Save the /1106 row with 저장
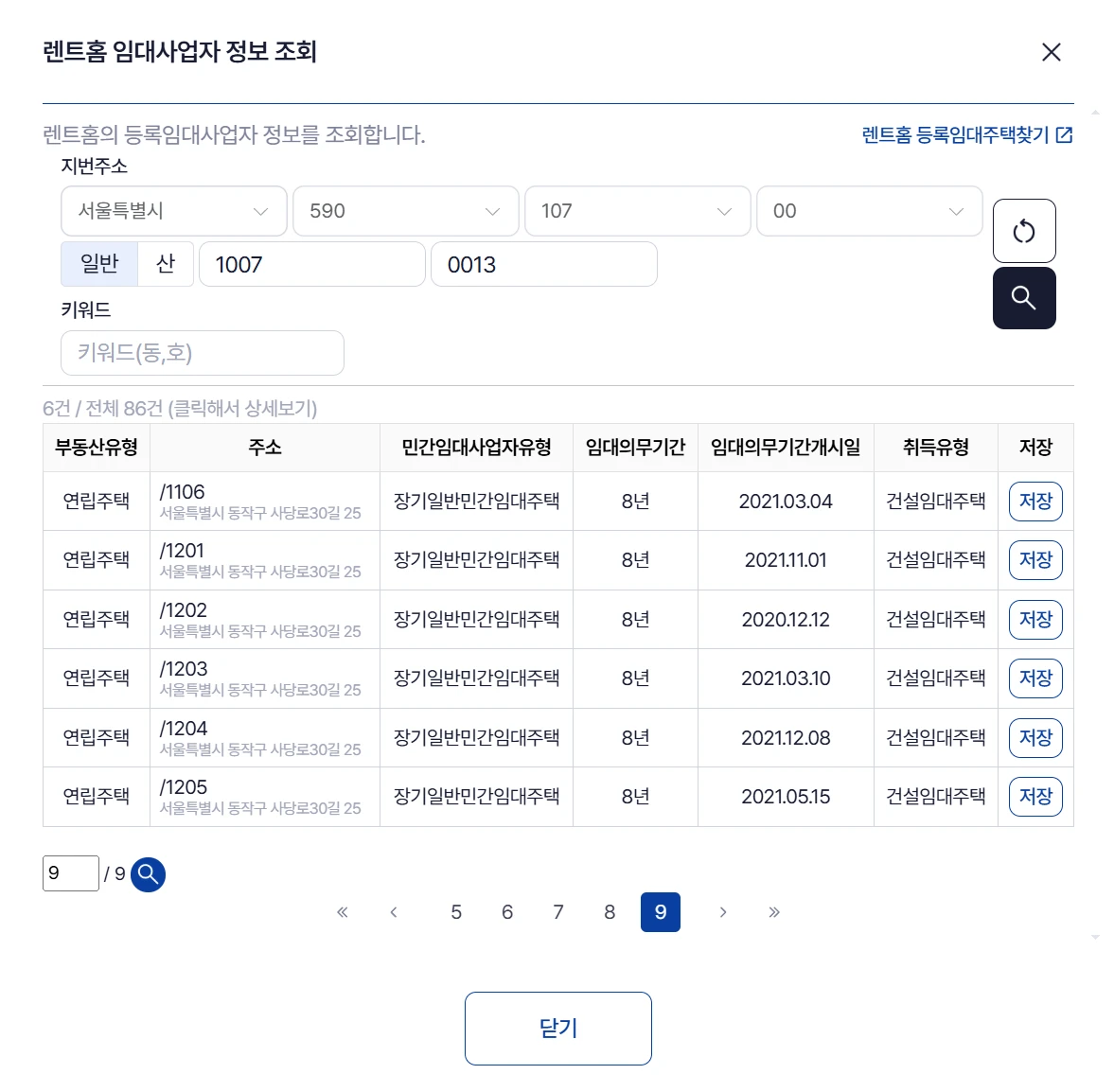The width and height of the screenshot is (1114, 1092). 1035,502
